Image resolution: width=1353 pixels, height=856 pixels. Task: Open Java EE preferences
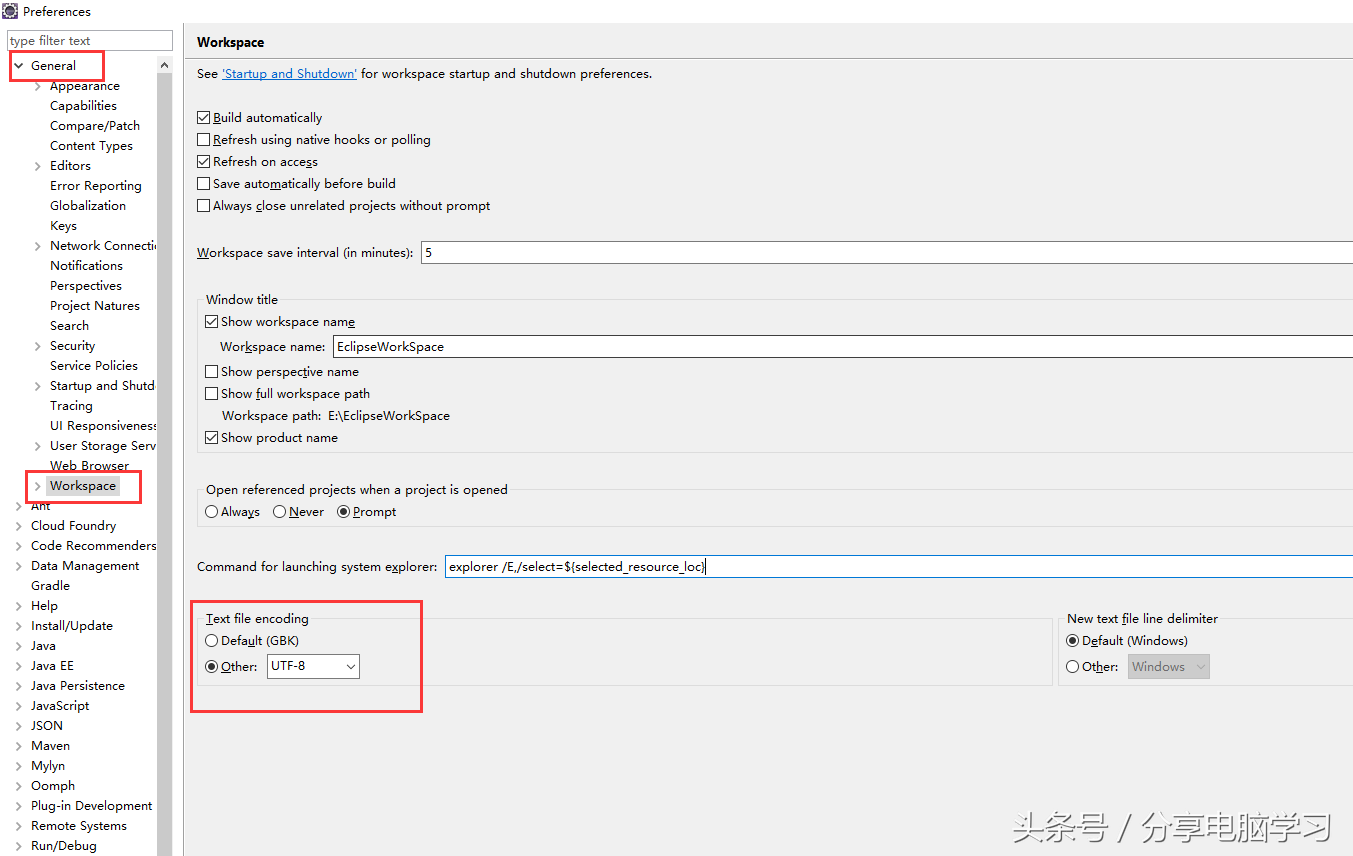click(52, 666)
